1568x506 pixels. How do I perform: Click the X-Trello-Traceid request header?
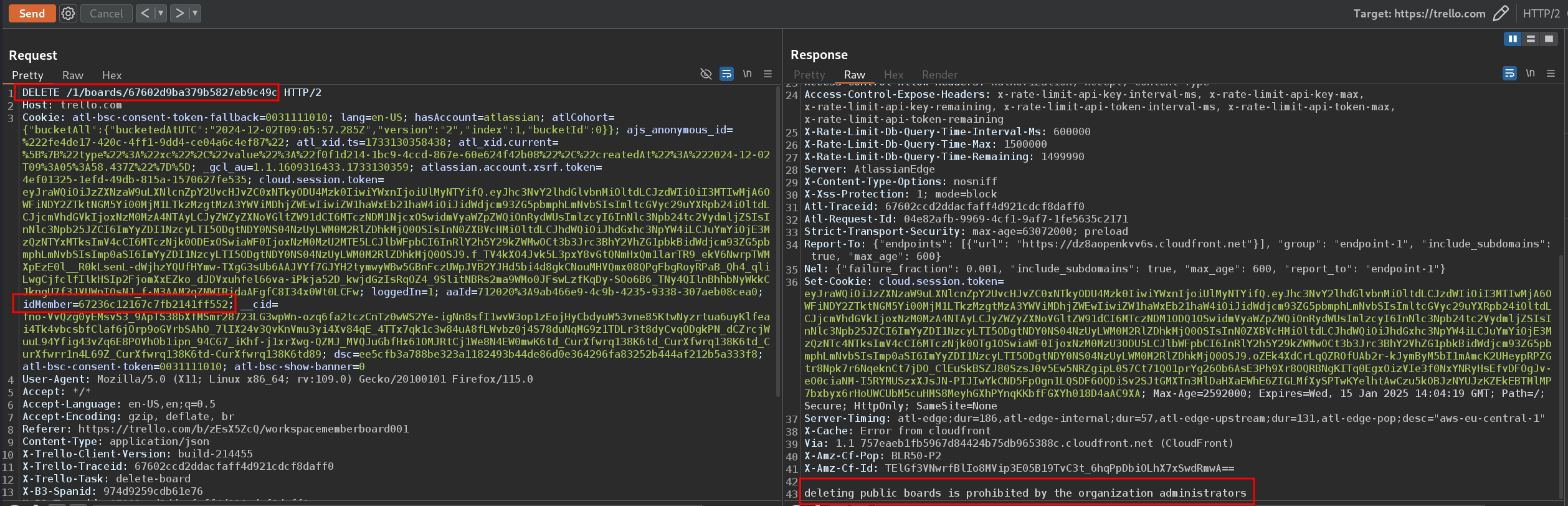pyautogui.click(x=178, y=466)
